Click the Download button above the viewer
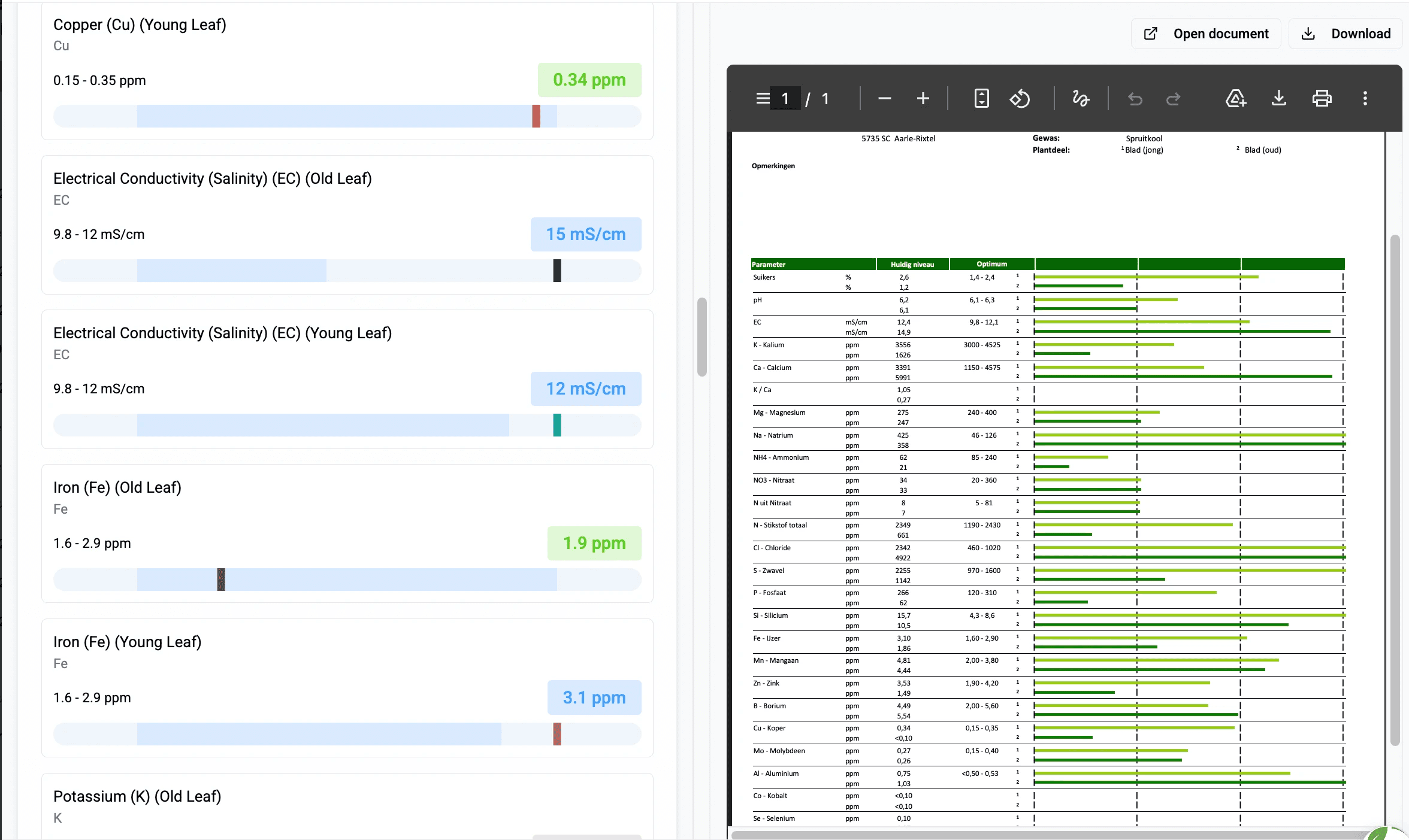This screenshot has width=1409, height=840. coord(1345,34)
